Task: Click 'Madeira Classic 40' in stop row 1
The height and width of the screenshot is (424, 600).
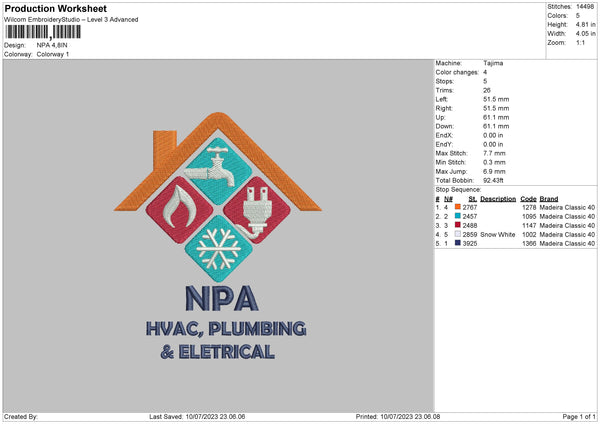Action: tap(567, 207)
